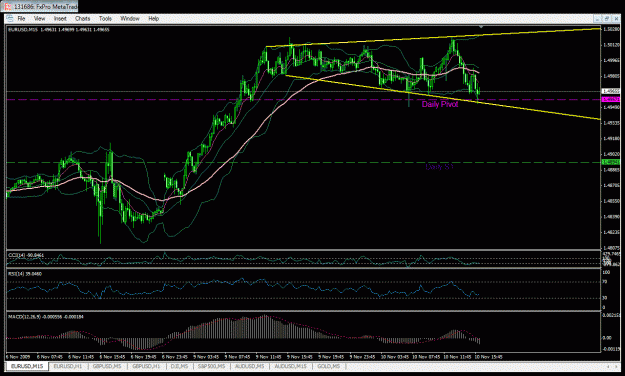Click the 10 Nov 15:45 time label
Viewport: 625px width, 376px height.
click(x=490, y=357)
